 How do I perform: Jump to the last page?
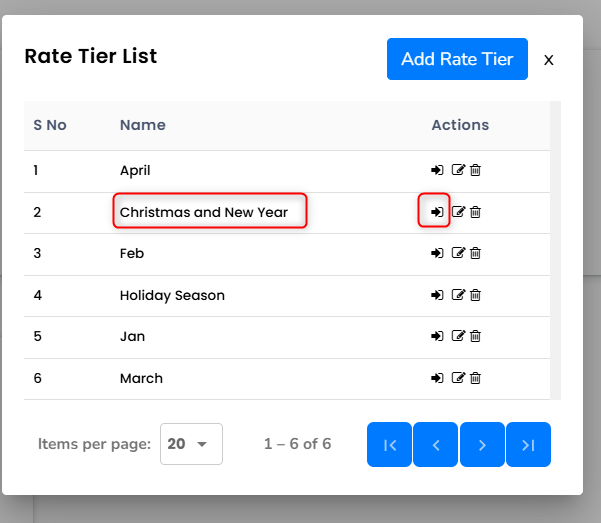pyautogui.click(x=528, y=445)
